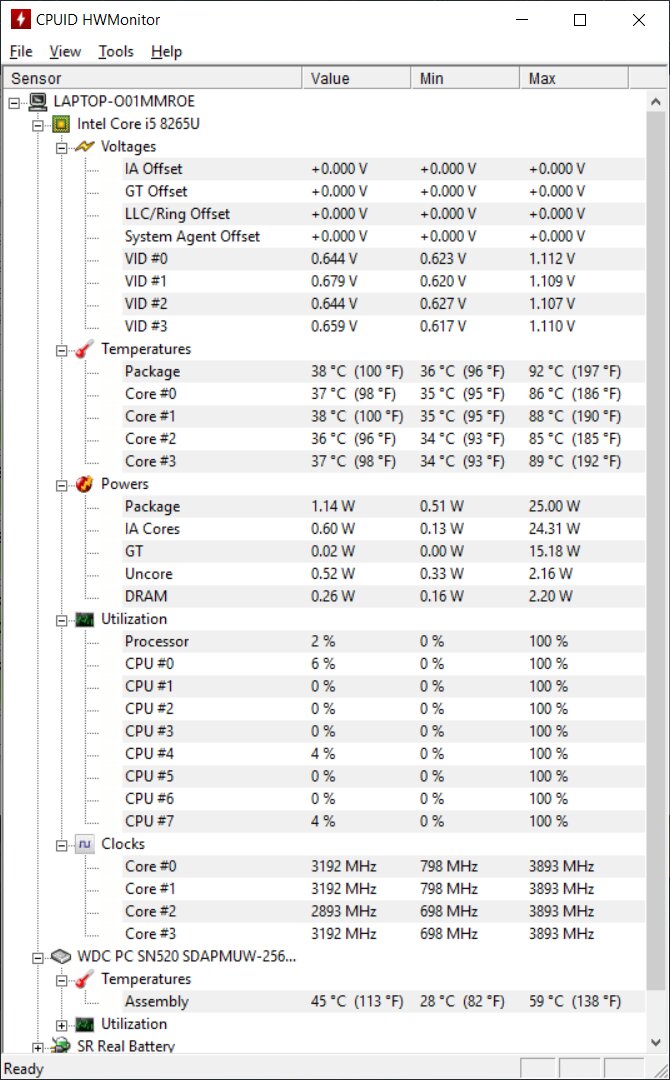Screen dimensions: 670x1080
Task: Click the WDC PC SN520 drive icon
Action: tap(61, 957)
